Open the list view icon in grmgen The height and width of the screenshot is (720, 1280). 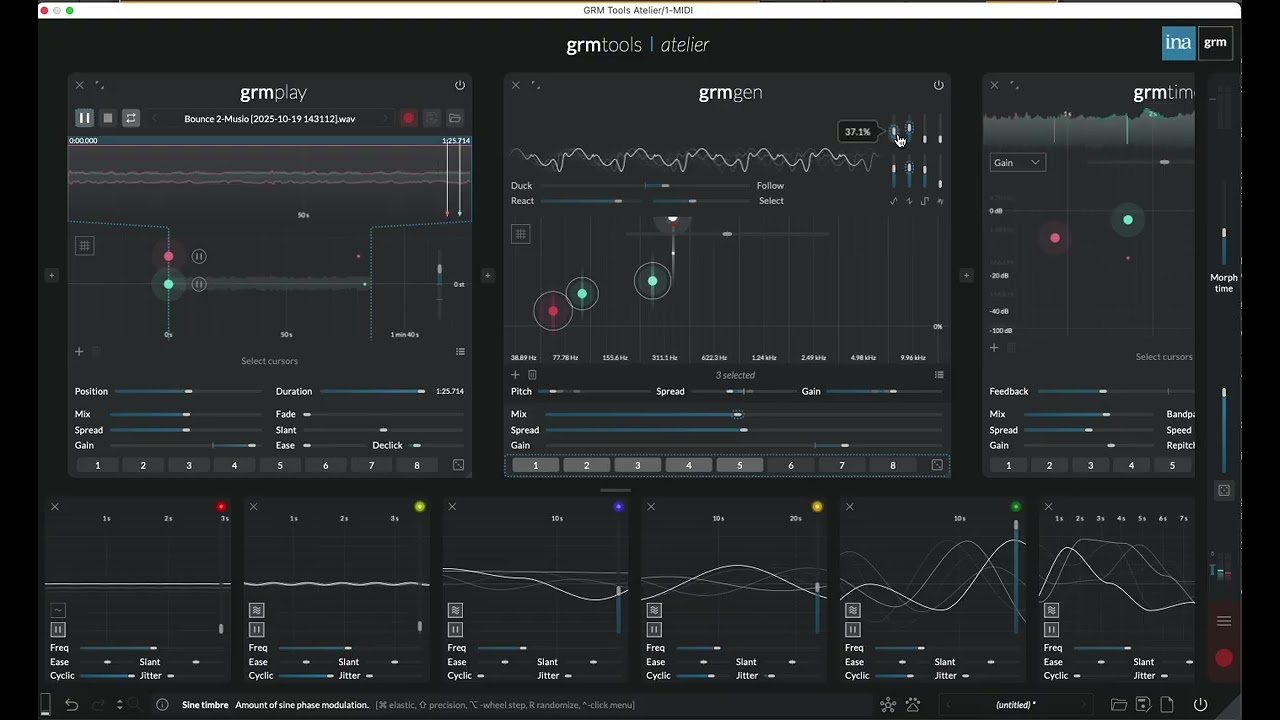(939, 375)
